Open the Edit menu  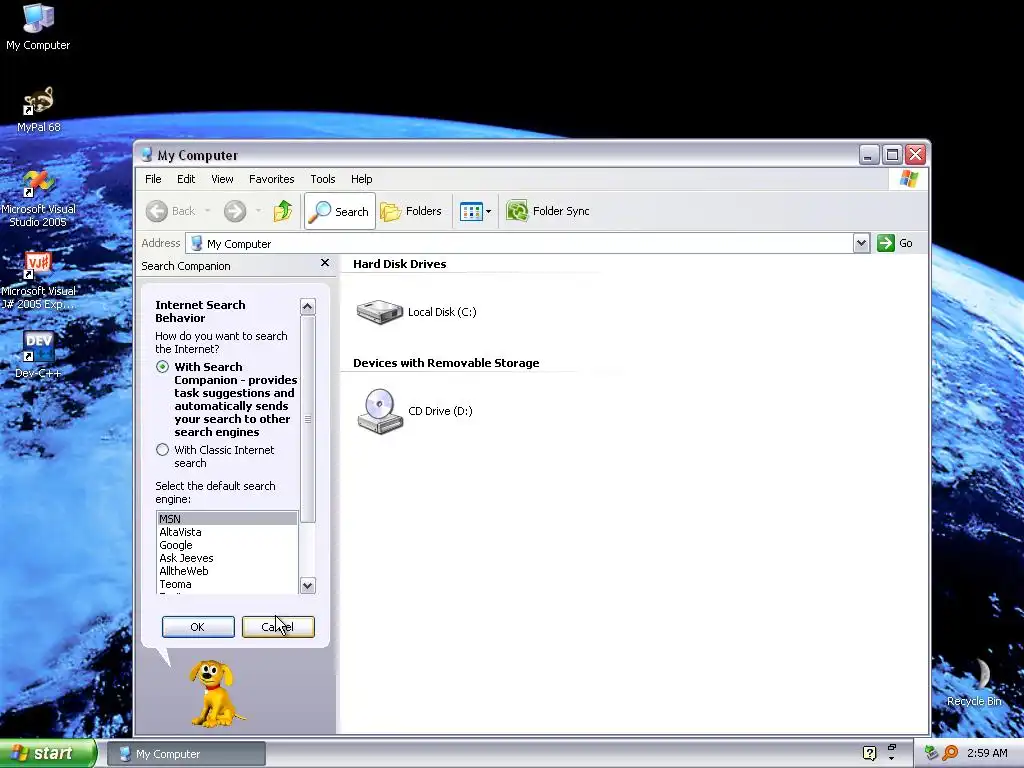[x=186, y=179]
